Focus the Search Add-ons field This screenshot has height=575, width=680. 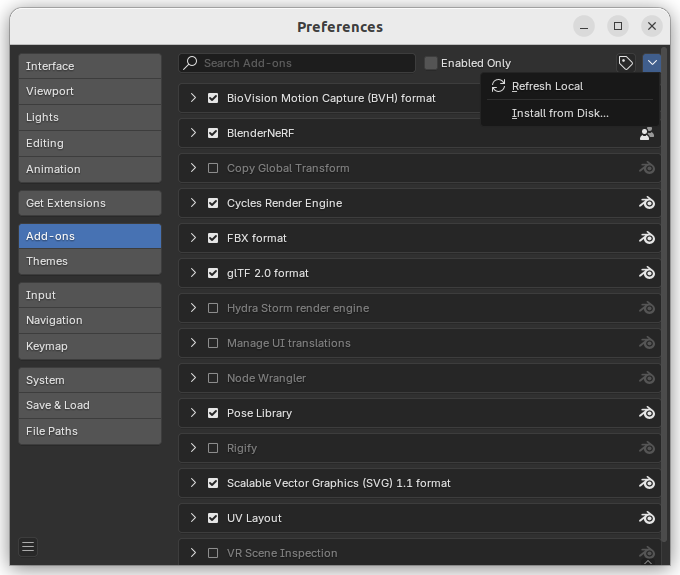(297, 63)
